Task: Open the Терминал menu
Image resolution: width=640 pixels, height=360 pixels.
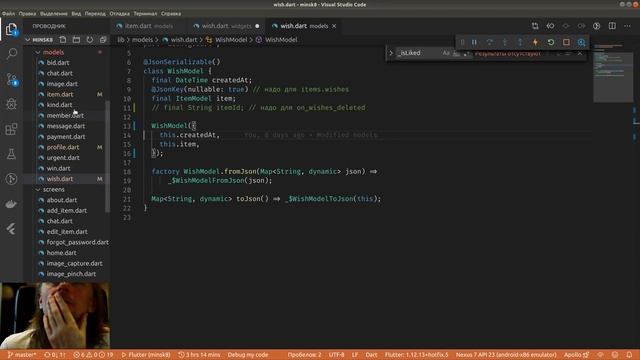Action: [145, 13]
